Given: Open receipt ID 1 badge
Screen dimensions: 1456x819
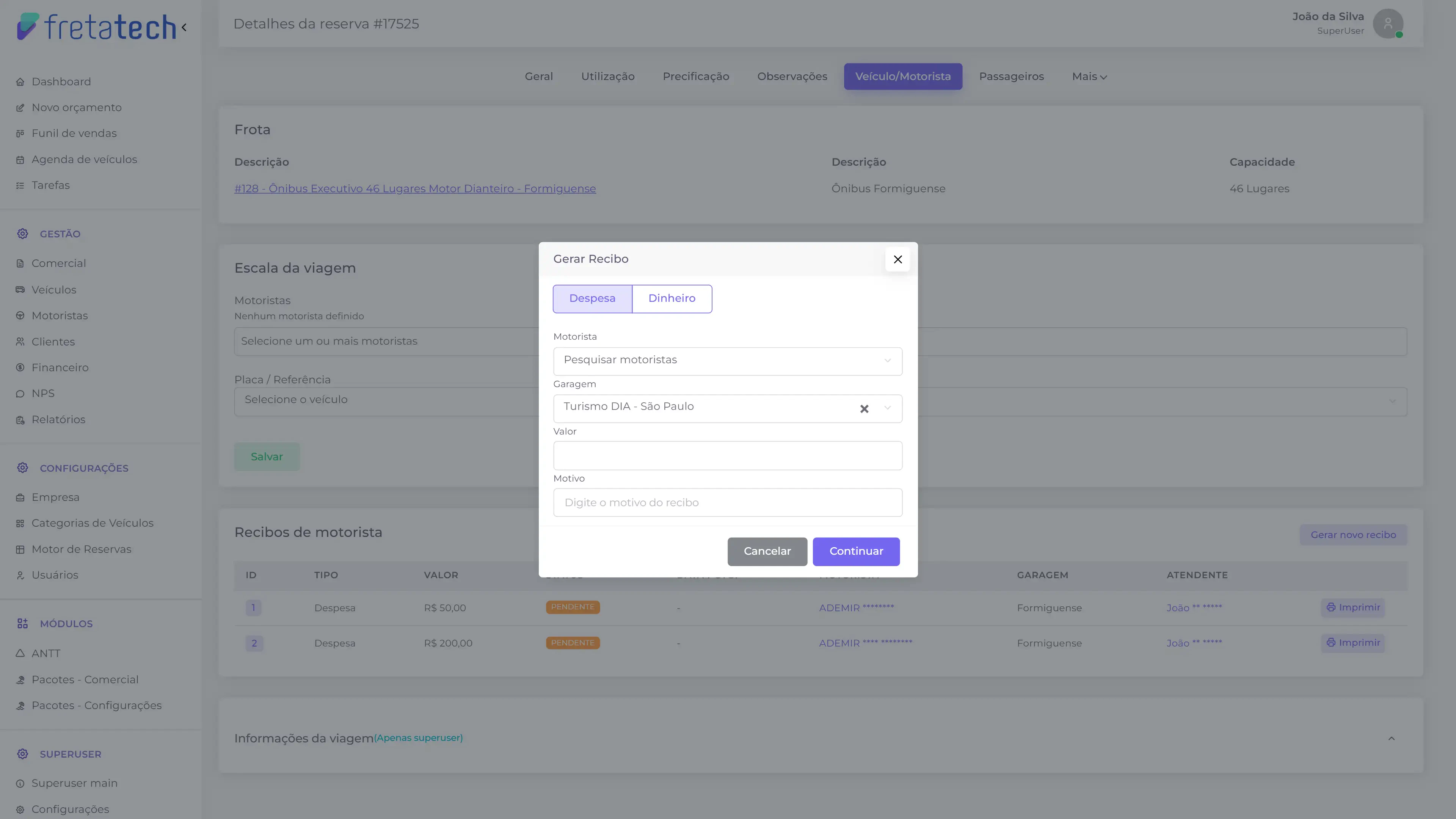Looking at the screenshot, I should (x=254, y=608).
